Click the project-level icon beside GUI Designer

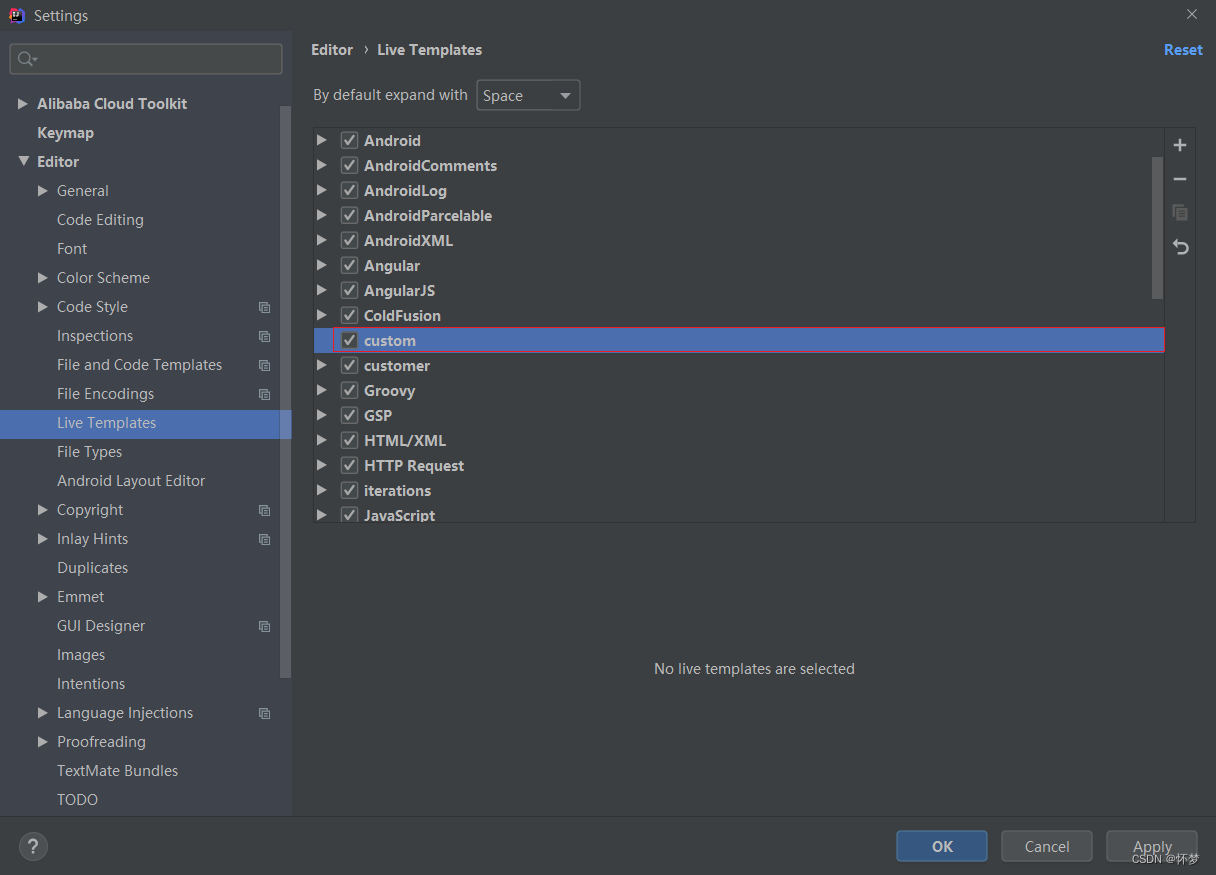(x=264, y=626)
